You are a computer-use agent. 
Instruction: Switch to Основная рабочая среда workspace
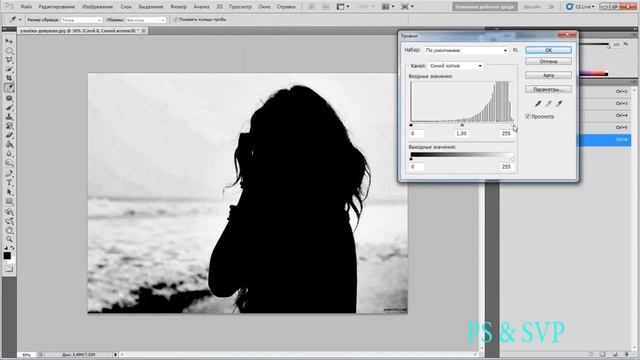click(484, 7)
